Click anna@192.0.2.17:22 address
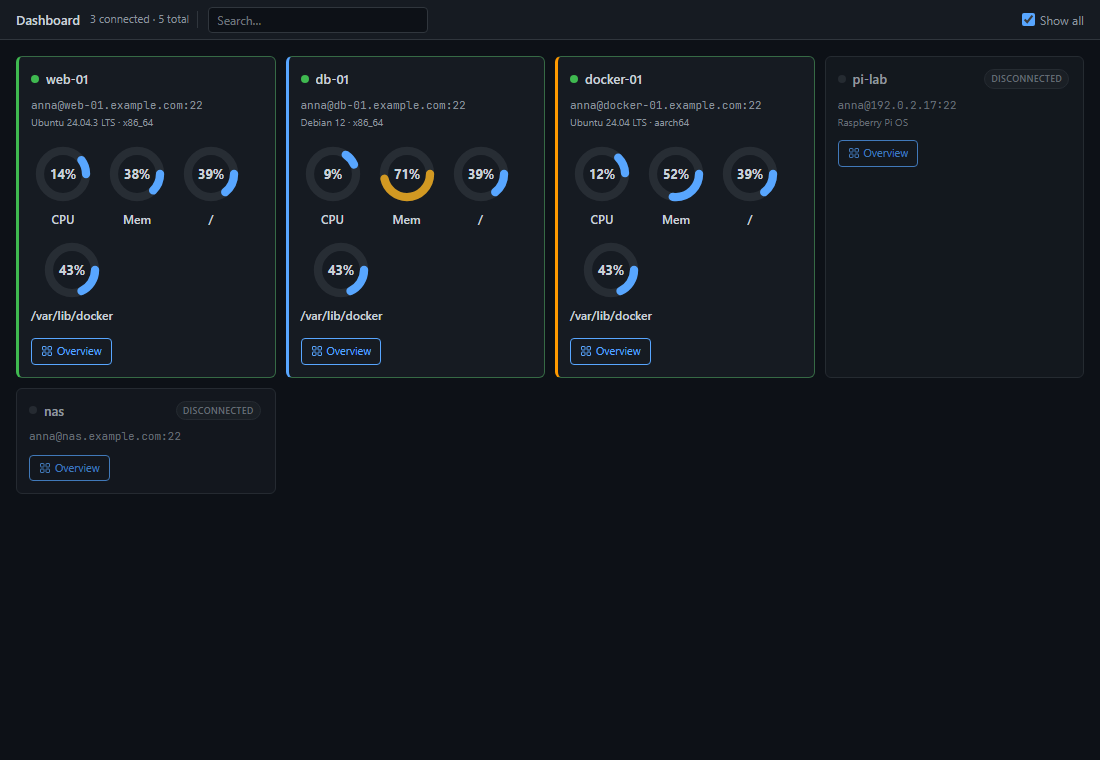The height and width of the screenshot is (760, 1100). (897, 105)
